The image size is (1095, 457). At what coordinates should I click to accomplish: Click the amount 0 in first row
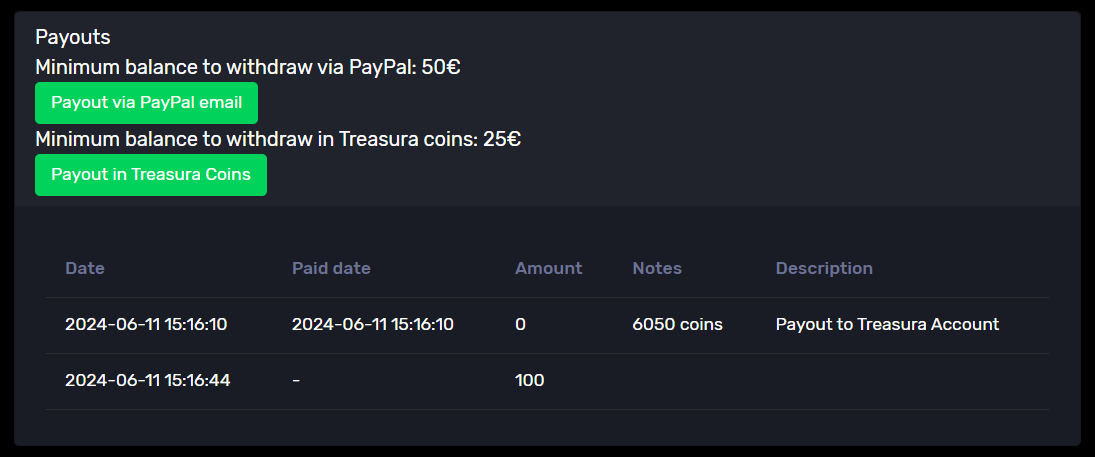pos(520,324)
